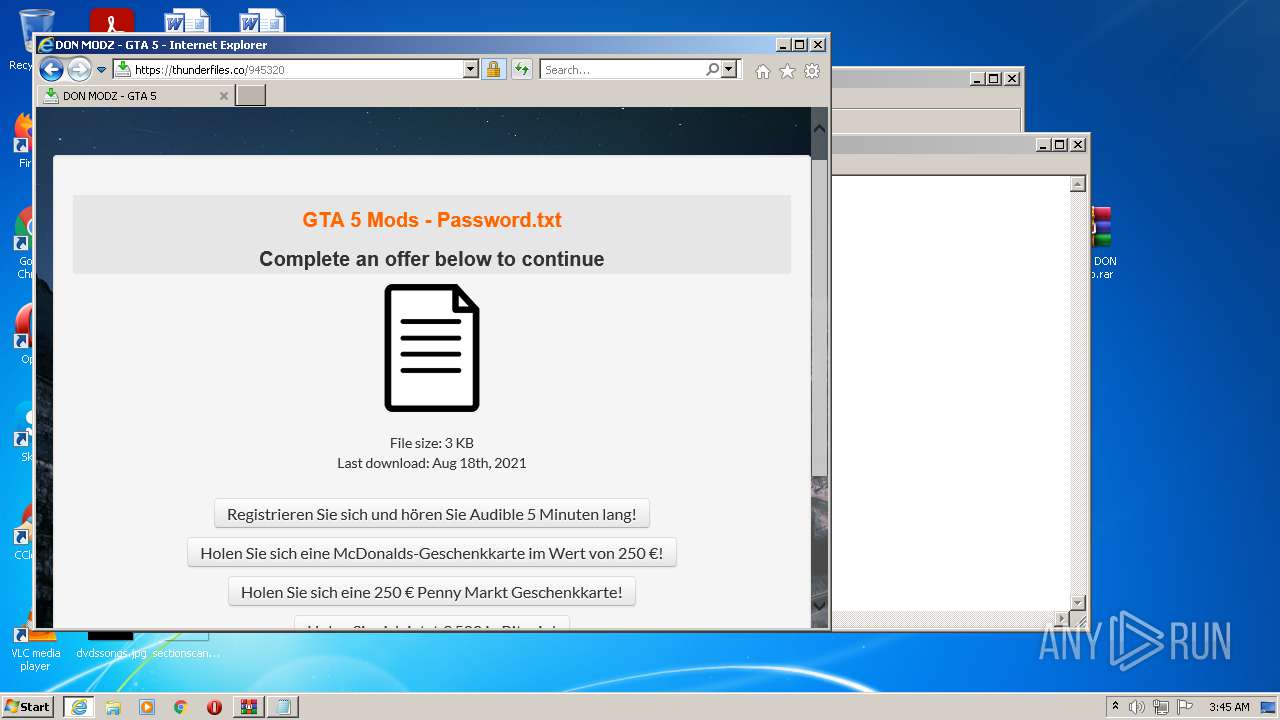Image resolution: width=1280 pixels, height=720 pixels.
Task: Click the large document file icon
Action: 432,348
